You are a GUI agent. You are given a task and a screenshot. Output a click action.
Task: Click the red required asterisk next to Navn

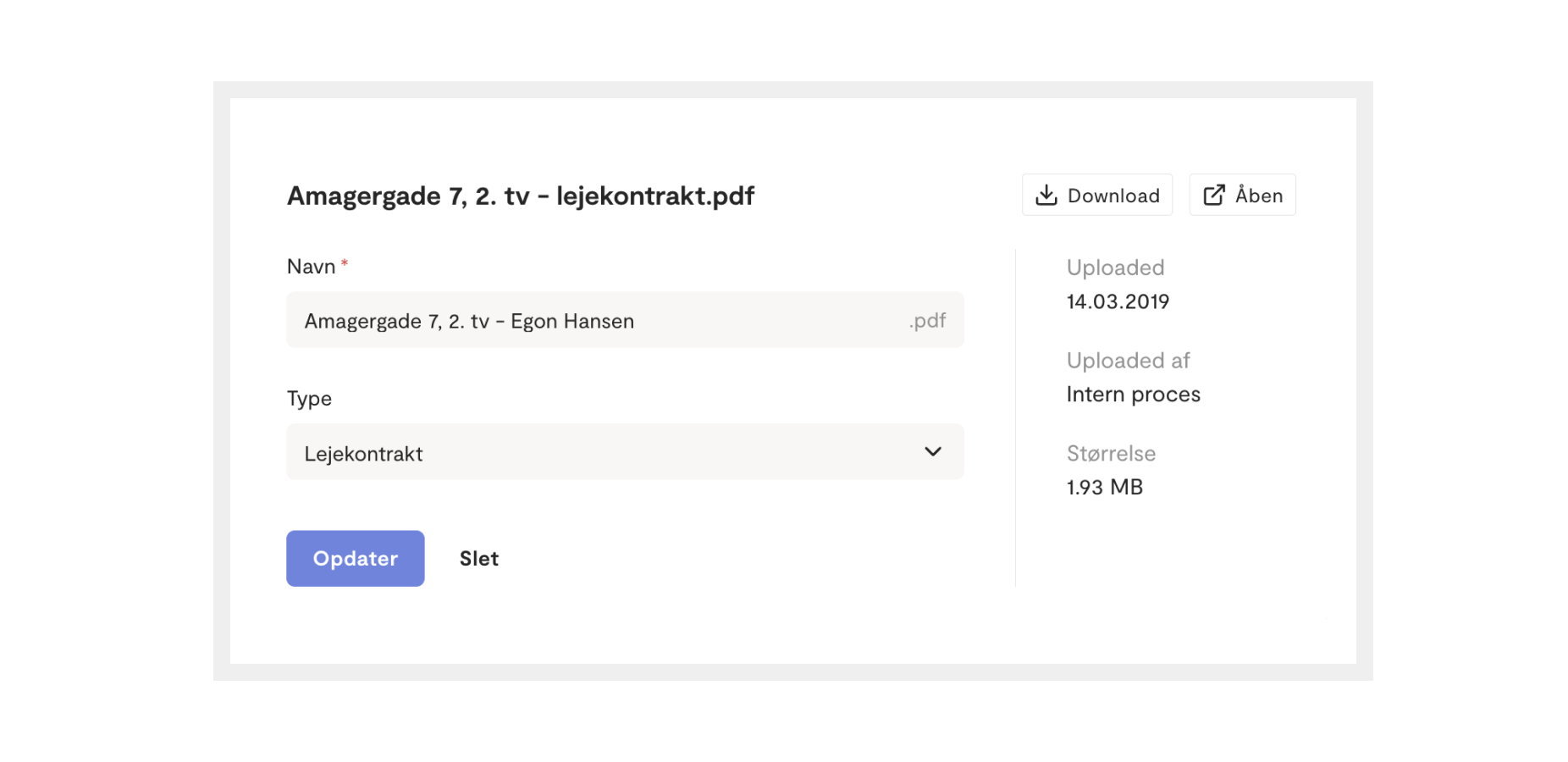point(345,264)
